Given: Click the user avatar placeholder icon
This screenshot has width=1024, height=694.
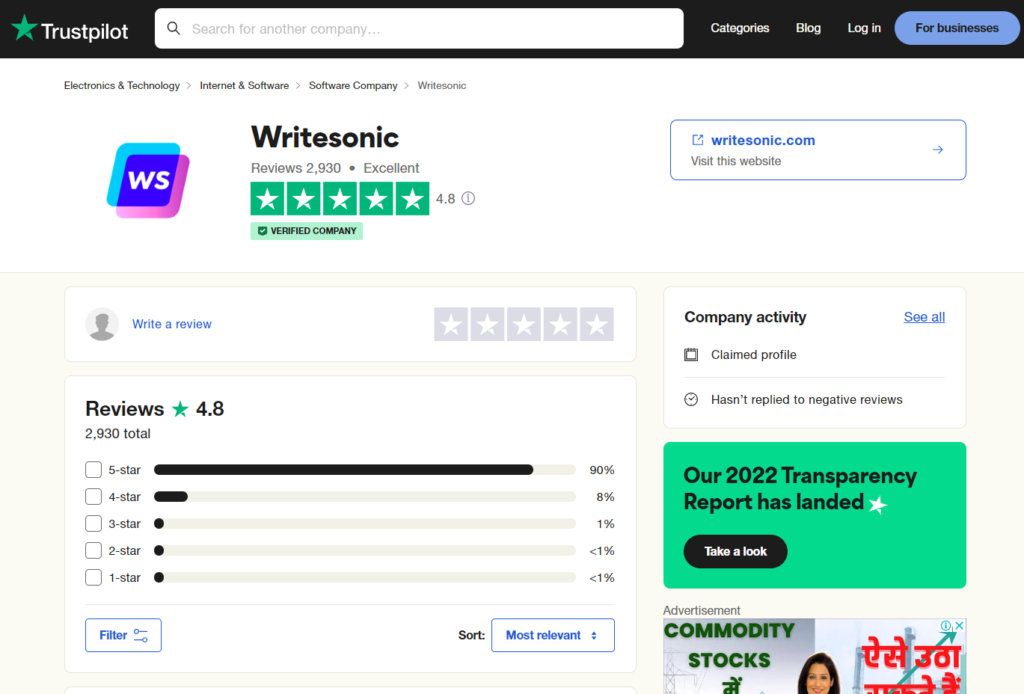Looking at the screenshot, I should [102, 324].
